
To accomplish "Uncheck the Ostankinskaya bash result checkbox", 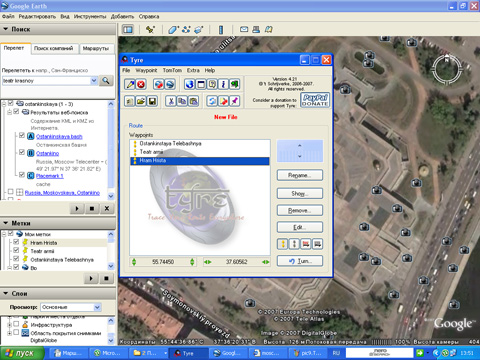I will 22,135.
